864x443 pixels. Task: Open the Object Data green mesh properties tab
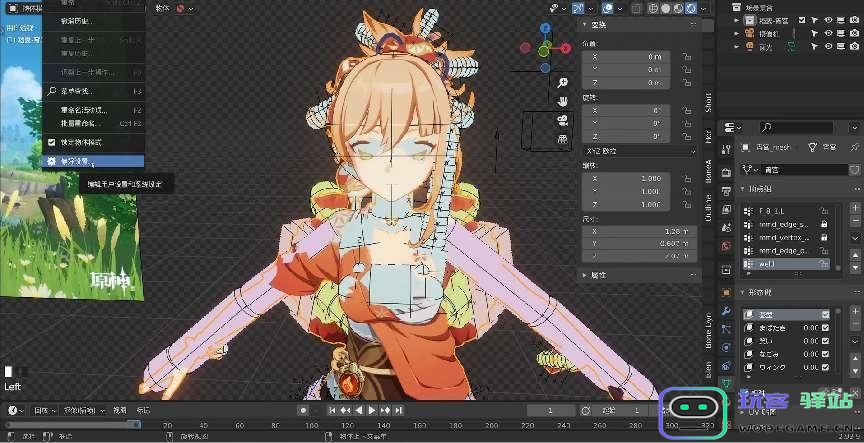coord(726,382)
